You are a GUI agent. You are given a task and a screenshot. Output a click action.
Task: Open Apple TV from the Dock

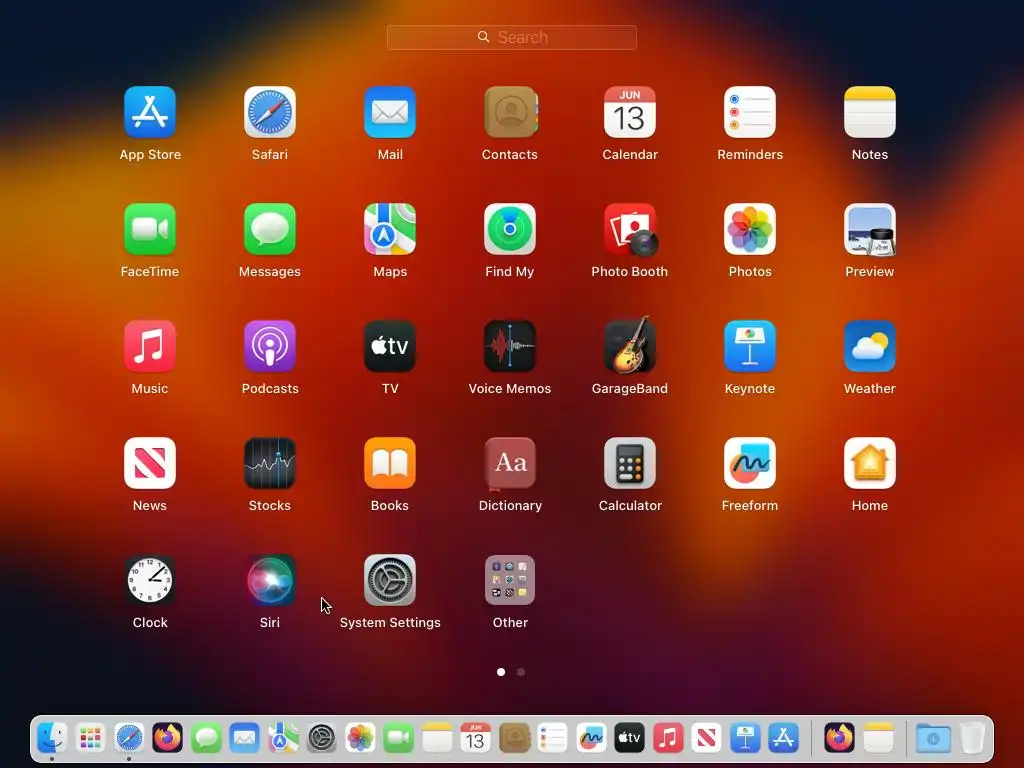click(630, 739)
